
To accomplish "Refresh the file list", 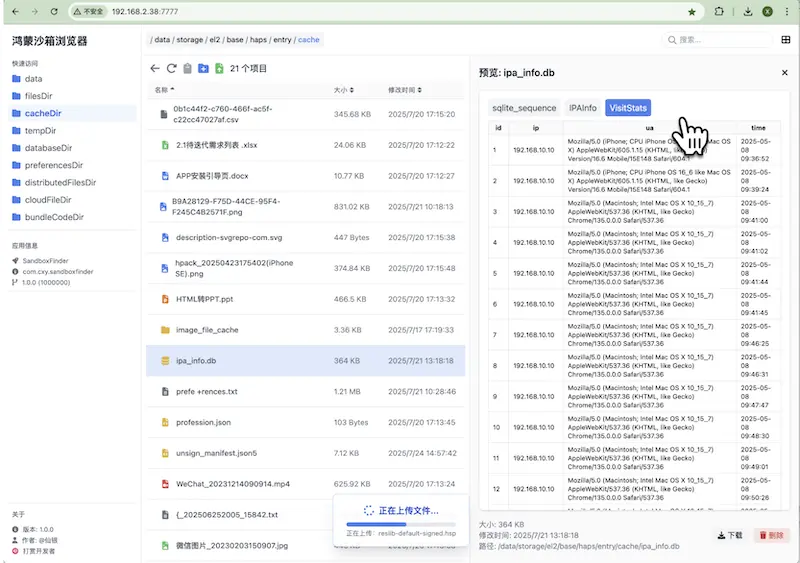I will coord(171,68).
